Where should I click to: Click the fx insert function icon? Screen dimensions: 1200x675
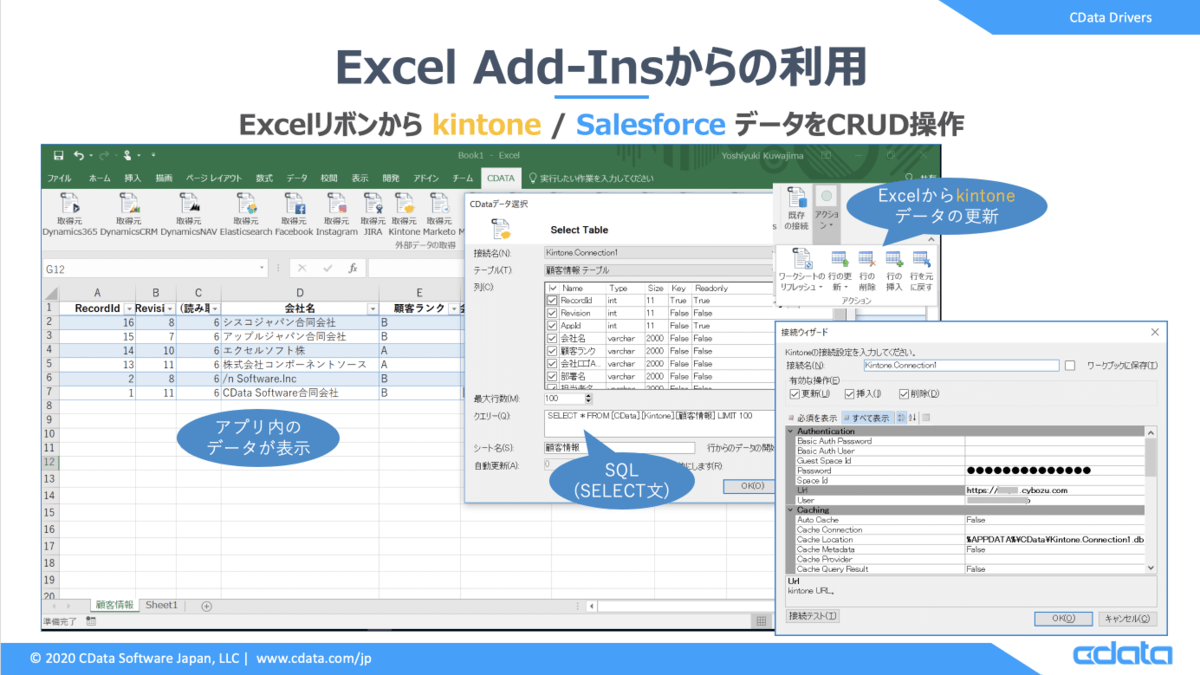click(x=352, y=268)
